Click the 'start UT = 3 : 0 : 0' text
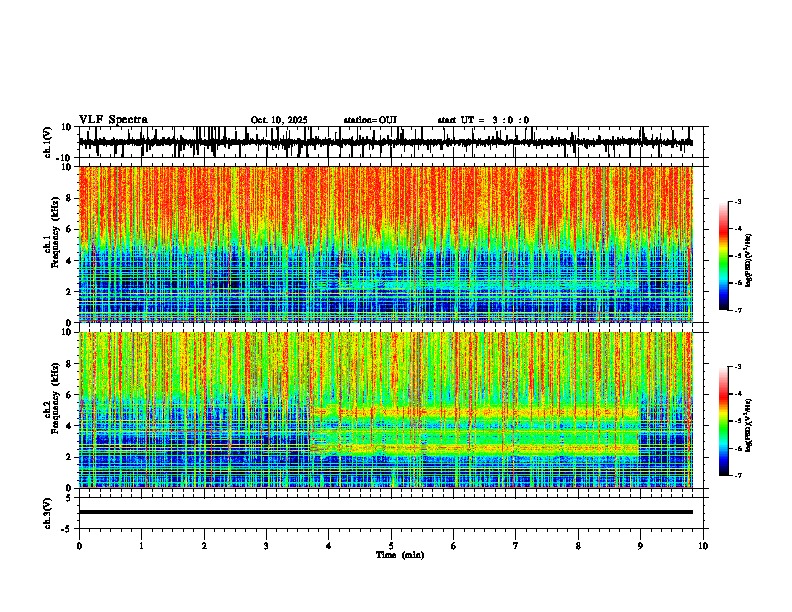This screenshot has width=792, height=612. 483,120
